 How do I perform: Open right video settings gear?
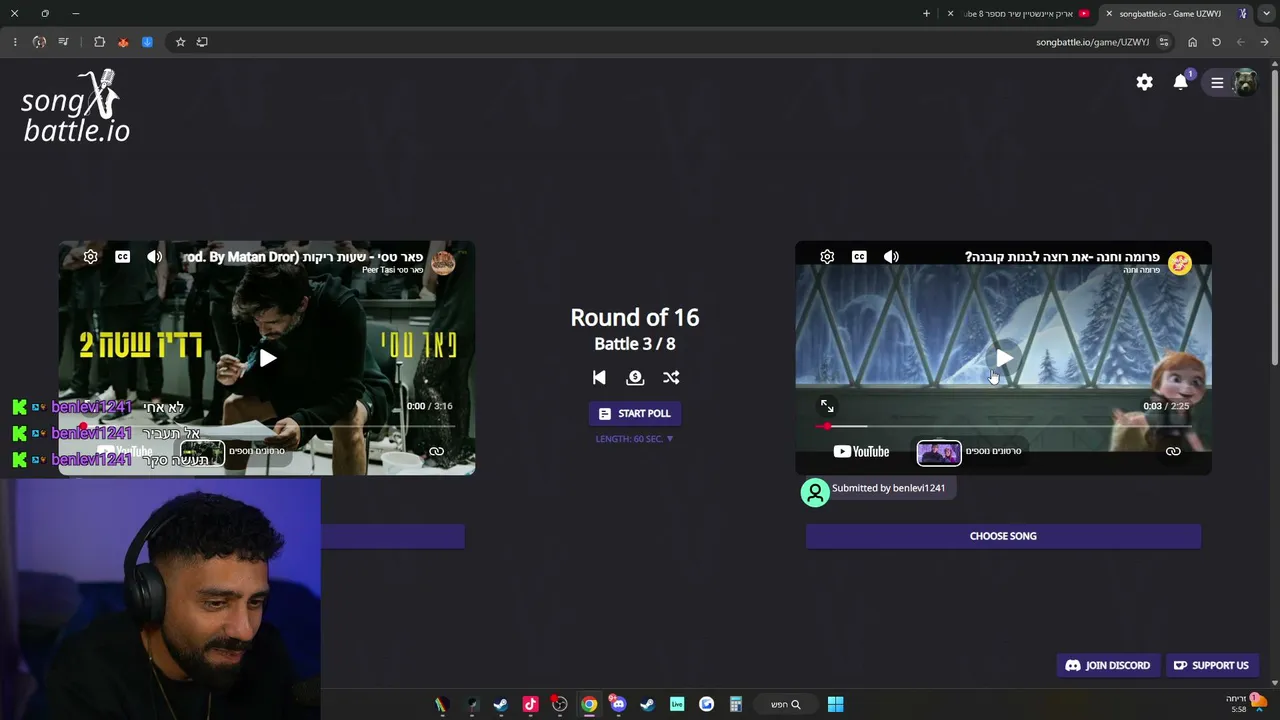point(827,257)
